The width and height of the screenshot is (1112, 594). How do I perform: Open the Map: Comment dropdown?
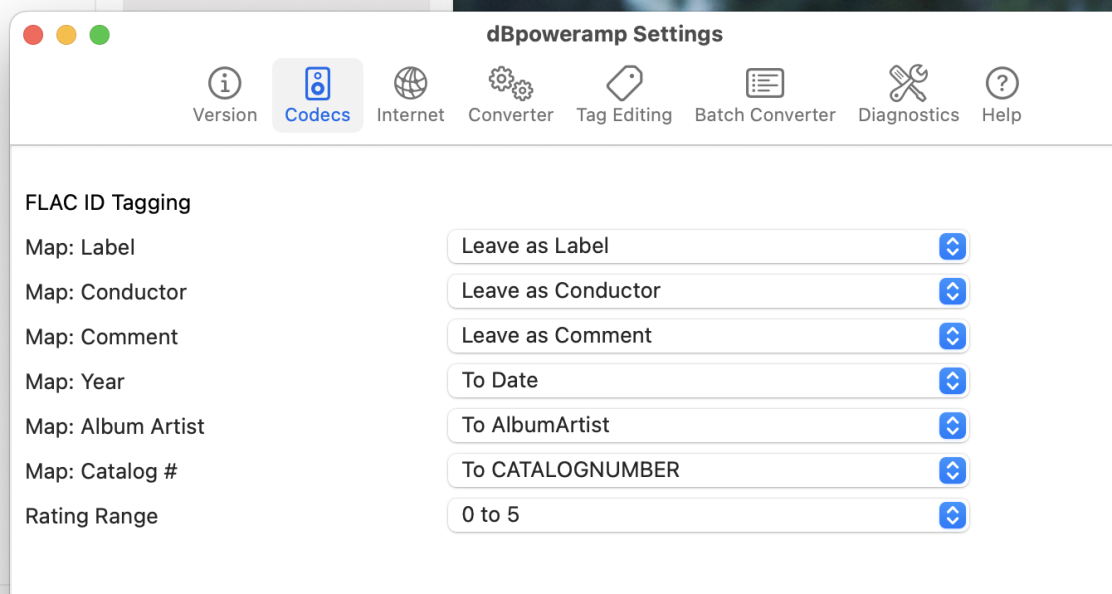tap(708, 336)
